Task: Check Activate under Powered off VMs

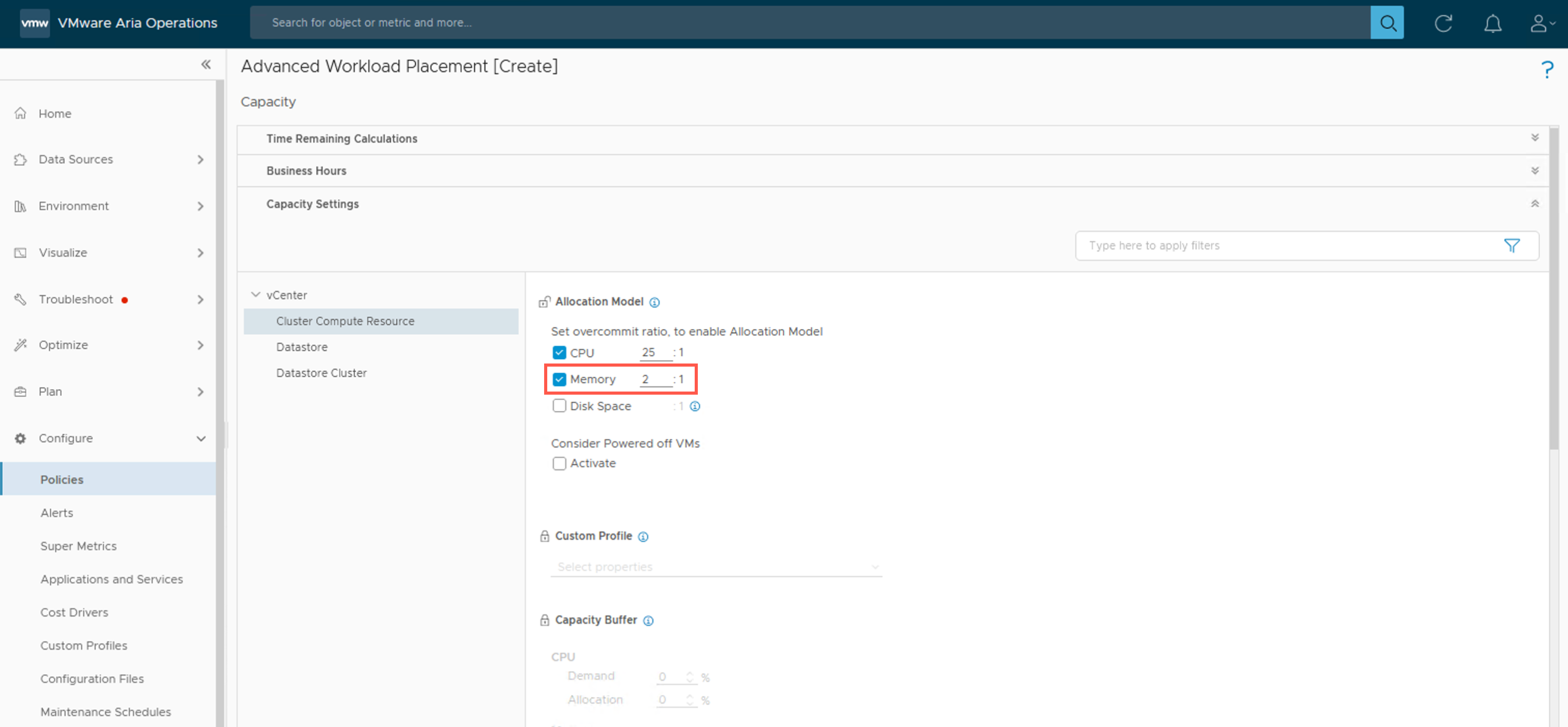Action: [x=559, y=463]
